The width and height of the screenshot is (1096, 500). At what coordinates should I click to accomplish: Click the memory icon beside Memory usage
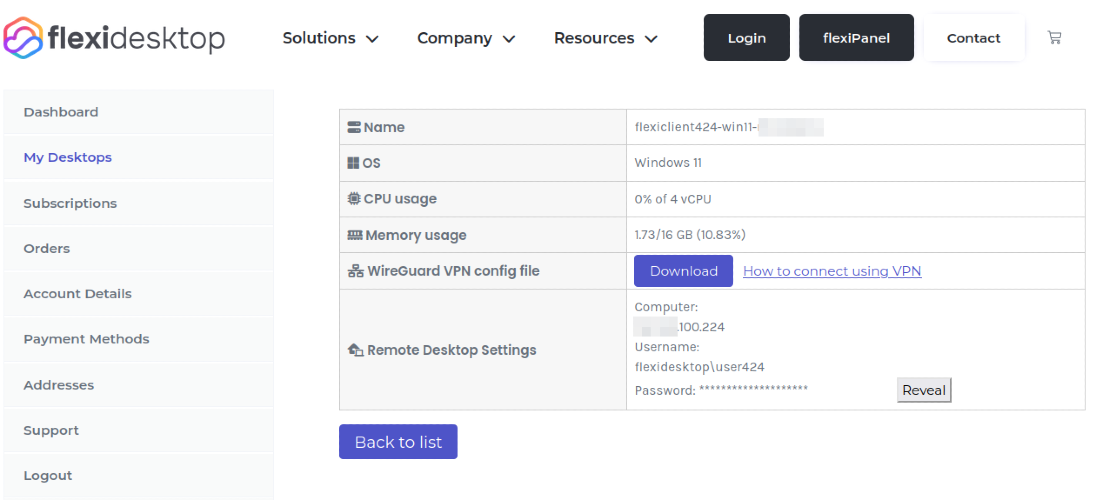tap(354, 235)
